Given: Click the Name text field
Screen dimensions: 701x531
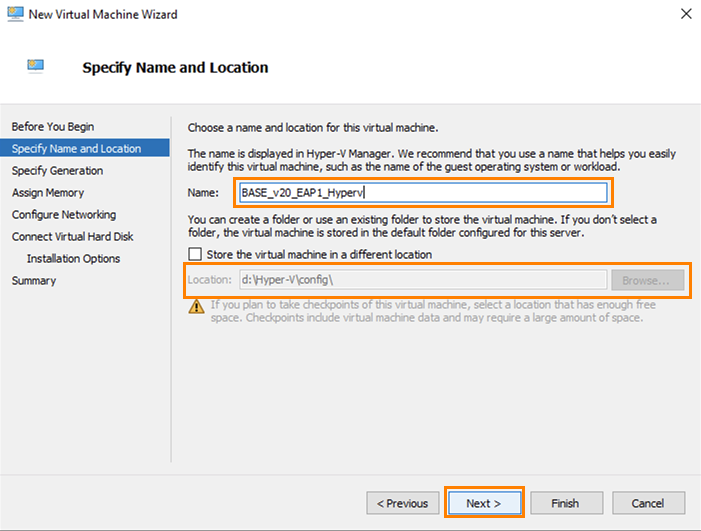Looking at the screenshot, I should click(422, 192).
